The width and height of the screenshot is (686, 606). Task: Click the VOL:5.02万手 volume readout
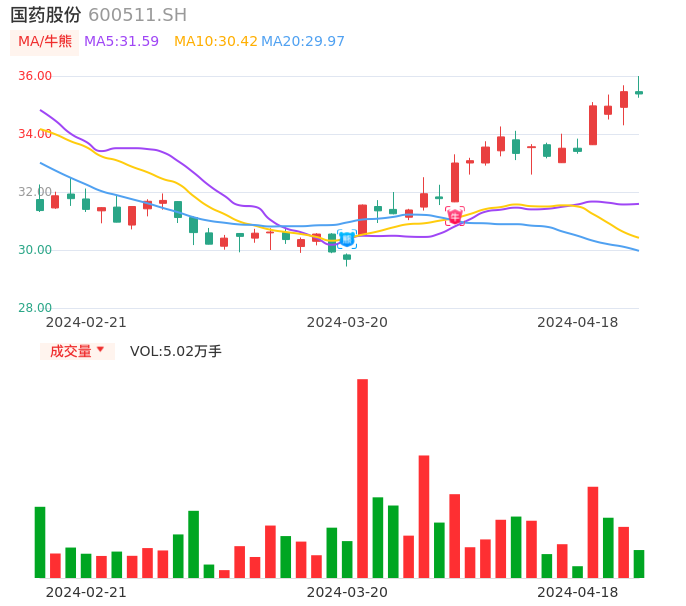click(x=176, y=351)
